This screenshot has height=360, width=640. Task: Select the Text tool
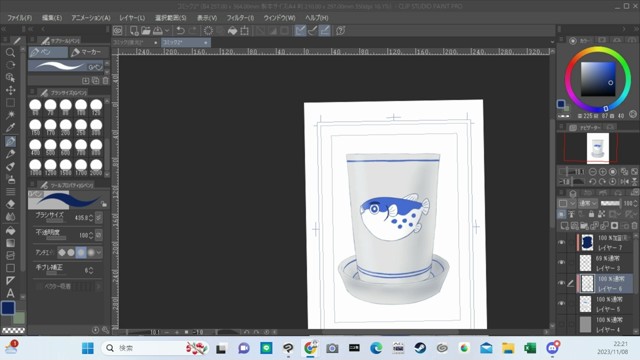click(10, 293)
